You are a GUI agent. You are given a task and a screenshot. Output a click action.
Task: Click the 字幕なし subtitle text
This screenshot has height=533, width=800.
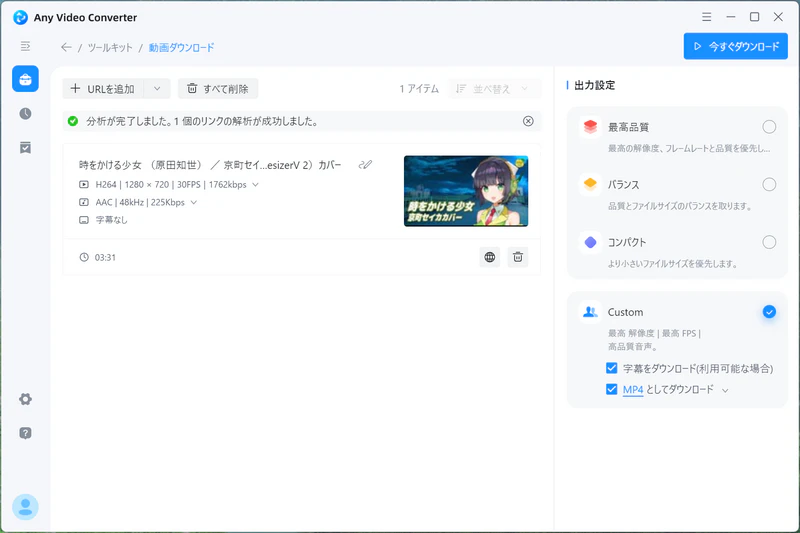[111, 220]
